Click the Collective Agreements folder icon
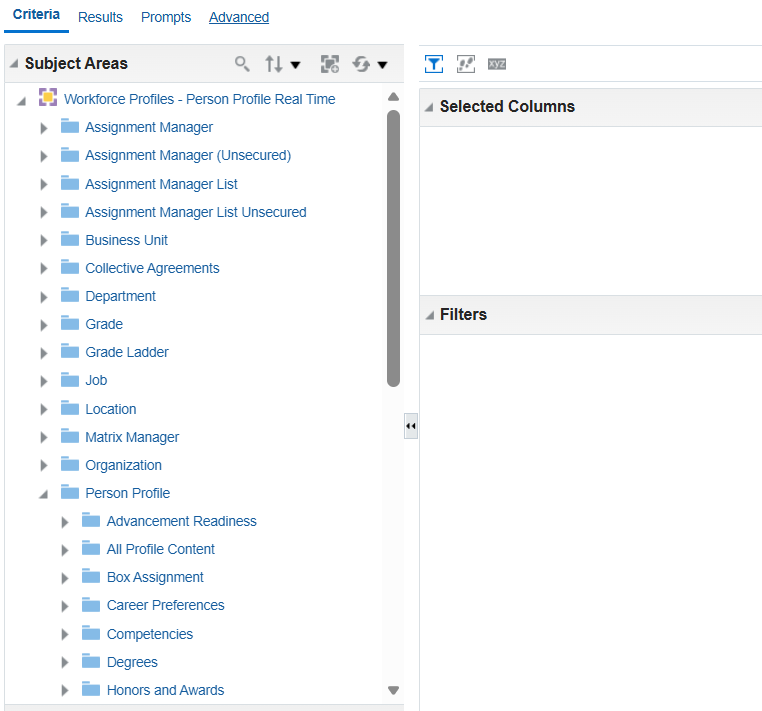762x711 pixels. (x=70, y=267)
